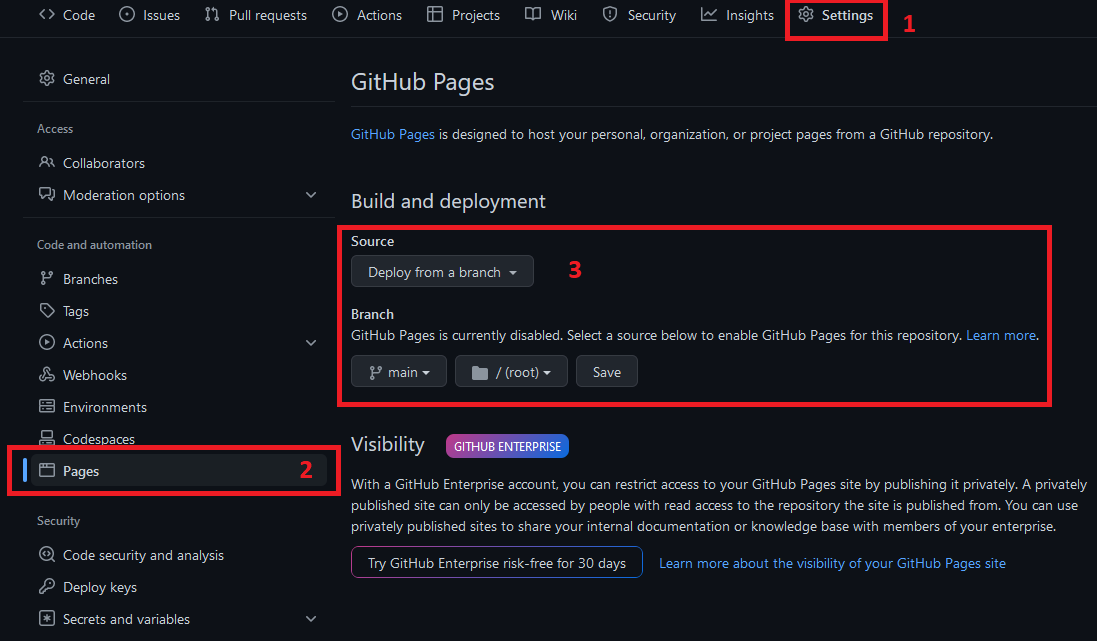Image resolution: width=1097 pixels, height=641 pixels.
Task: Go to the Pull requests tab
Action: pos(256,15)
